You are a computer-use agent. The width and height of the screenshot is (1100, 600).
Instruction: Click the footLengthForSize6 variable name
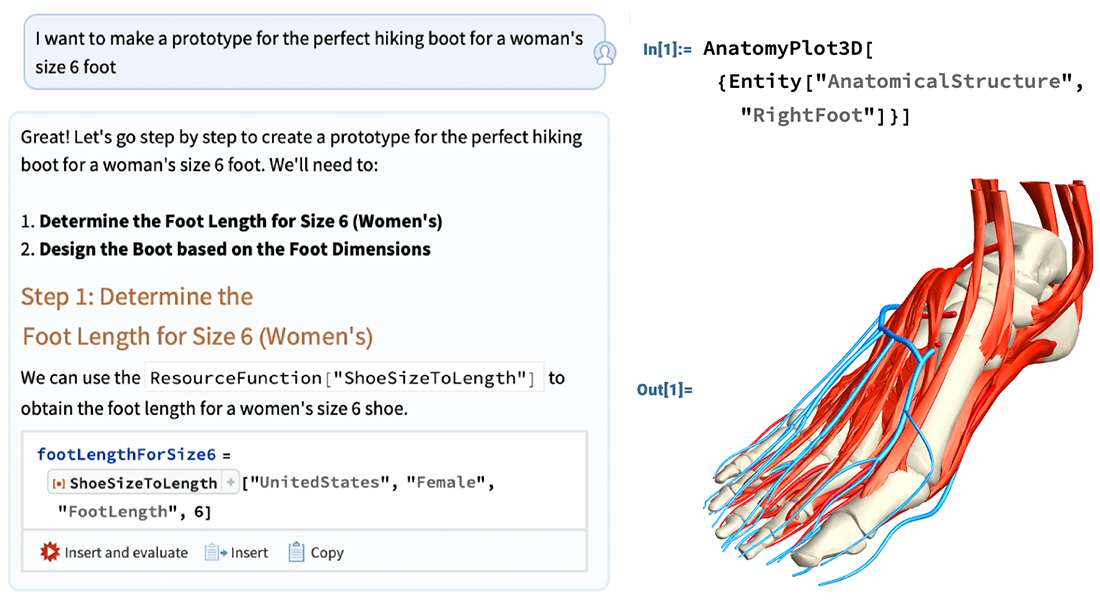pyautogui.click(x=126, y=455)
